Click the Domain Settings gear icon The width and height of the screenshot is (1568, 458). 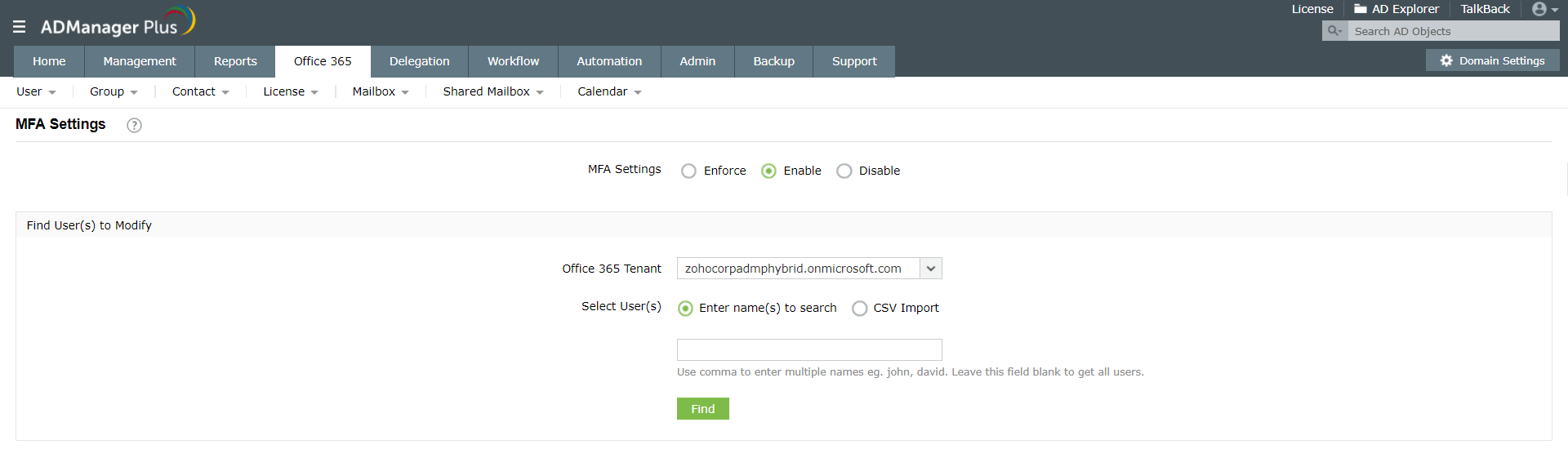point(1446,60)
